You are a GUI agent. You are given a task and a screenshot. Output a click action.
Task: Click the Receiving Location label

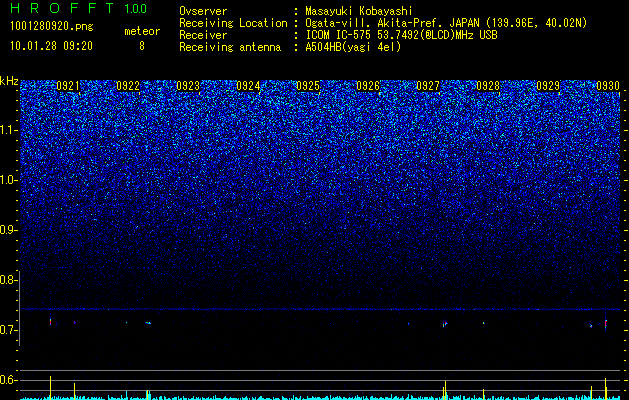pyautogui.click(x=233, y=23)
